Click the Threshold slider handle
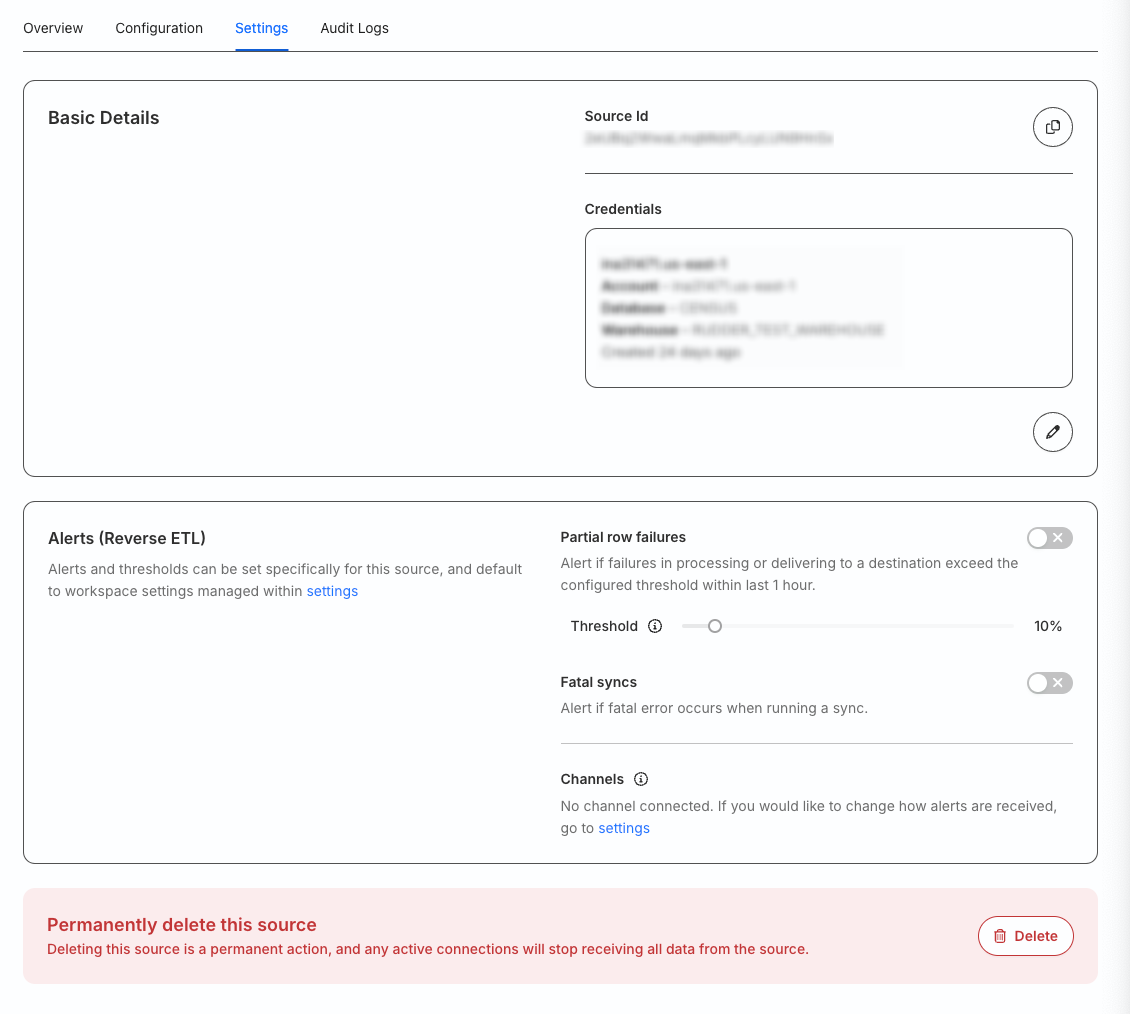 [714, 626]
